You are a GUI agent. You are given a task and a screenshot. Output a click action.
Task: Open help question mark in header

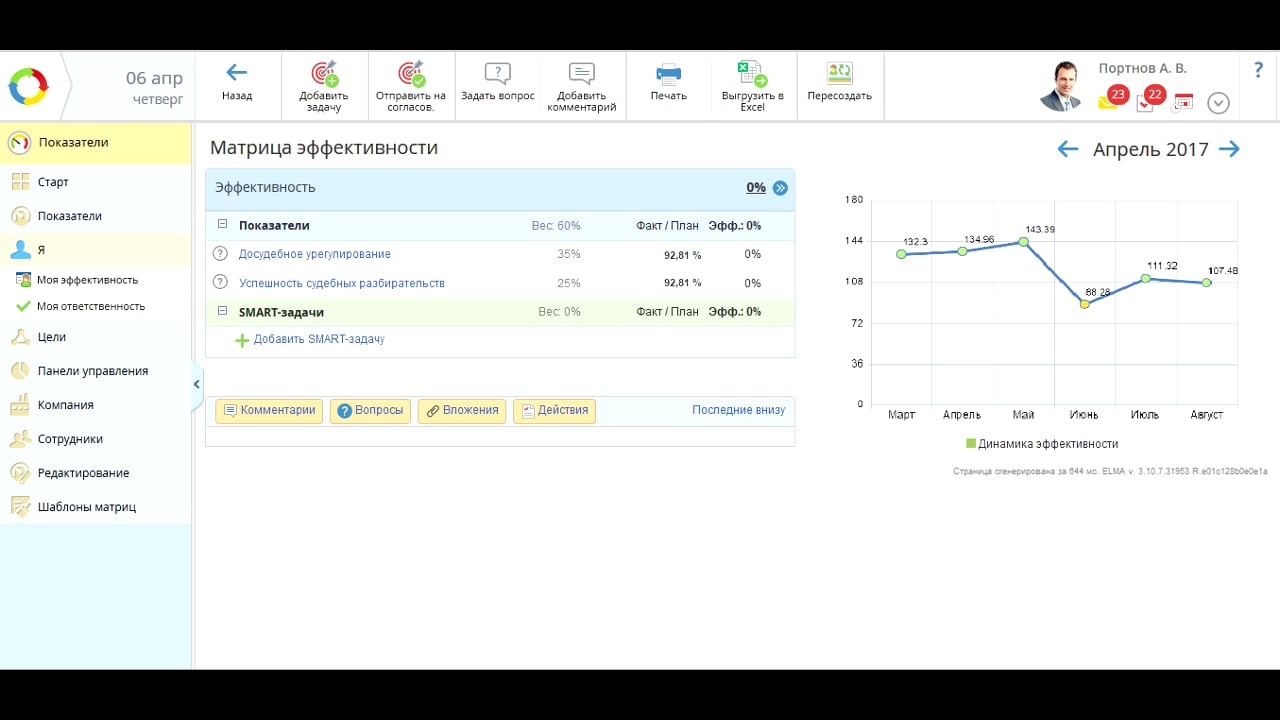(x=1259, y=71)
